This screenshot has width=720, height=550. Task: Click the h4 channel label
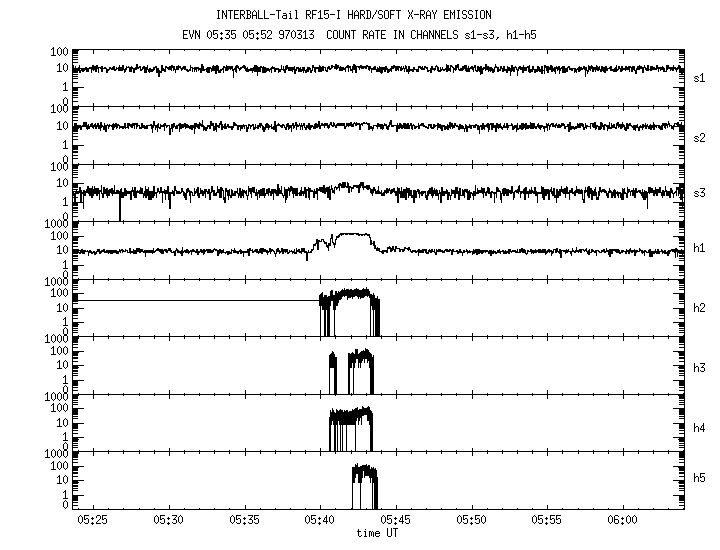[700, 428]
